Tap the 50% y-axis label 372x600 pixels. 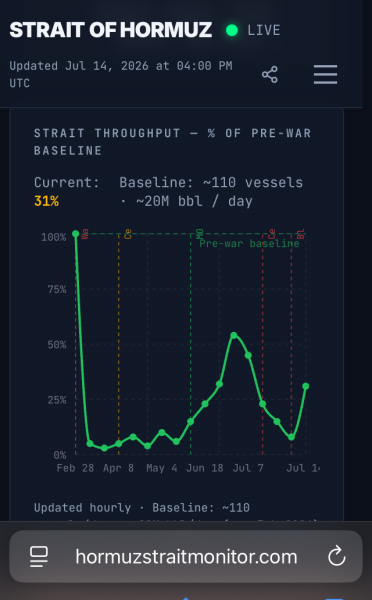pos(57,345)
